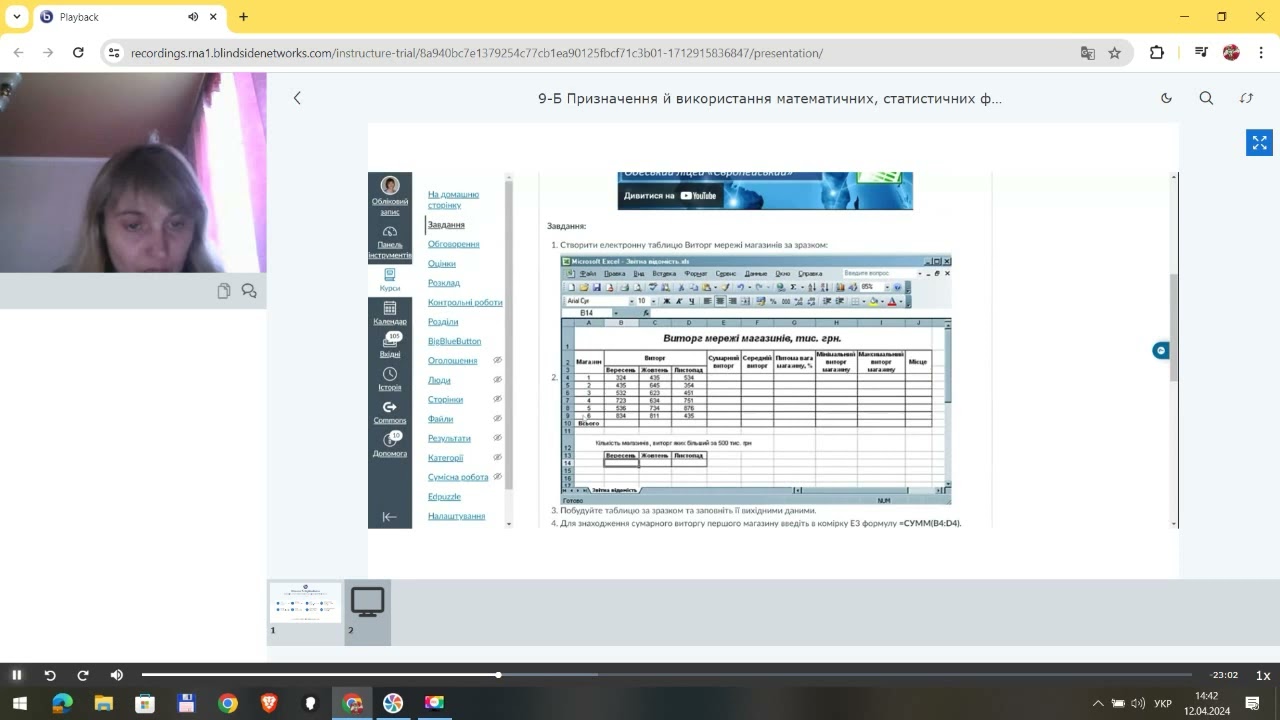Open Обговорення in course navigation

[453, 244]
